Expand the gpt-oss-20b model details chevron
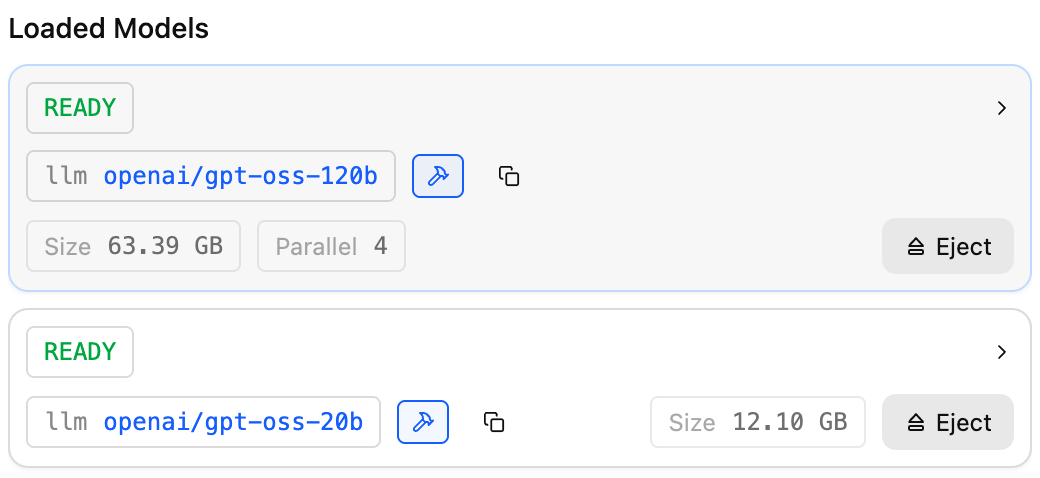Viewport: 1040px width, 478px height. click(1002, 352)
